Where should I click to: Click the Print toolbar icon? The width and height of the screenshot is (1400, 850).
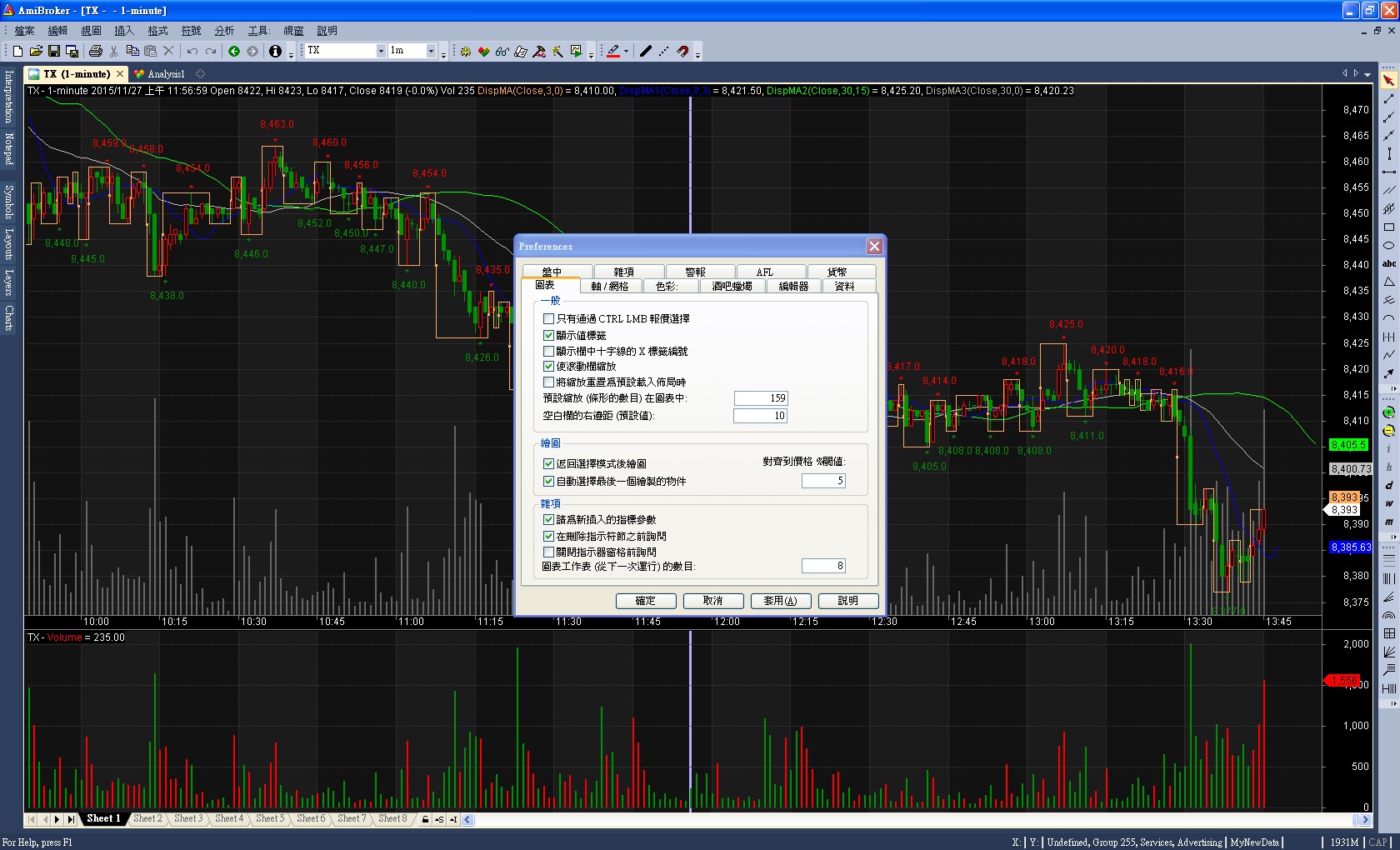(x=95, y=52)
